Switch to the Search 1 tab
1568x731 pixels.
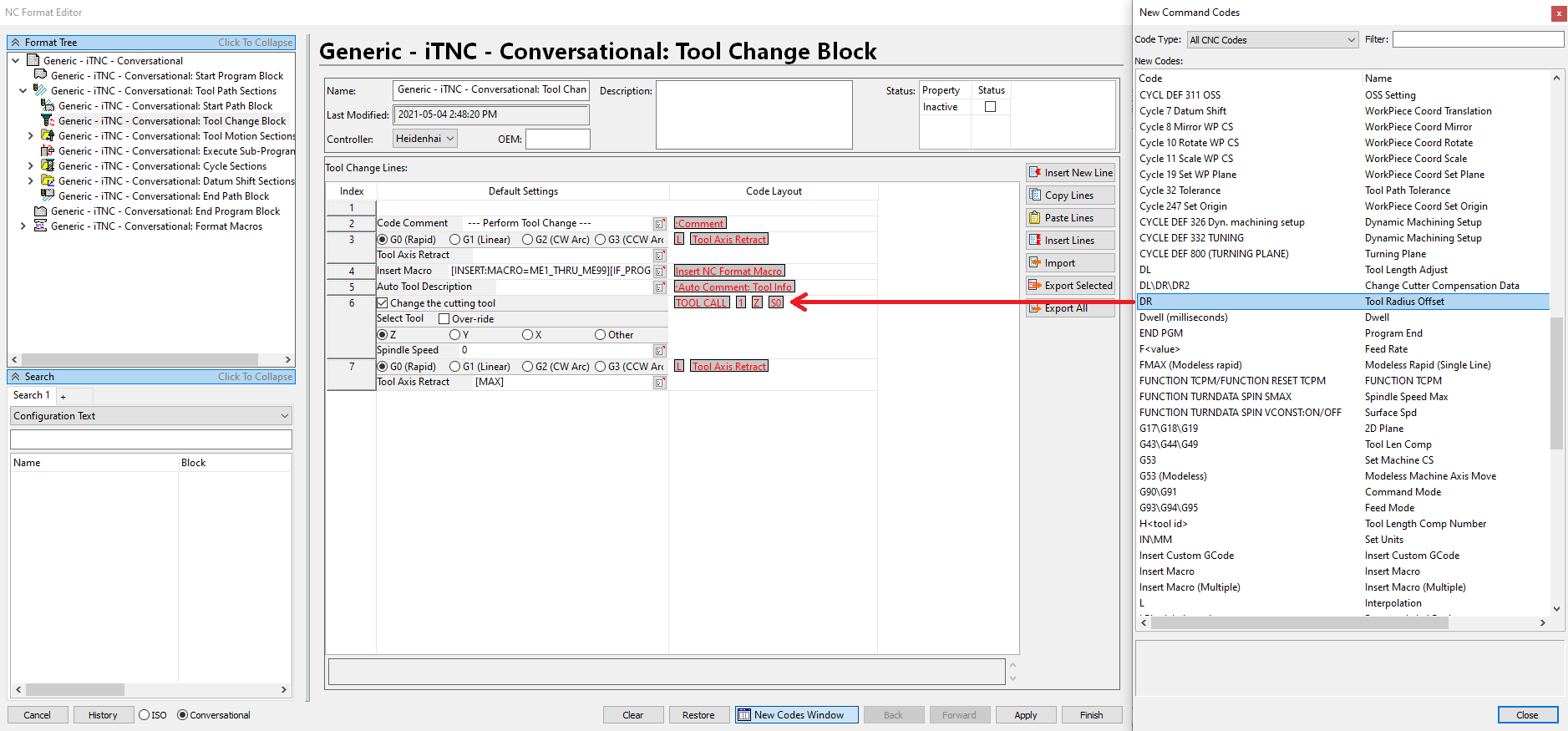click(32, 395)
